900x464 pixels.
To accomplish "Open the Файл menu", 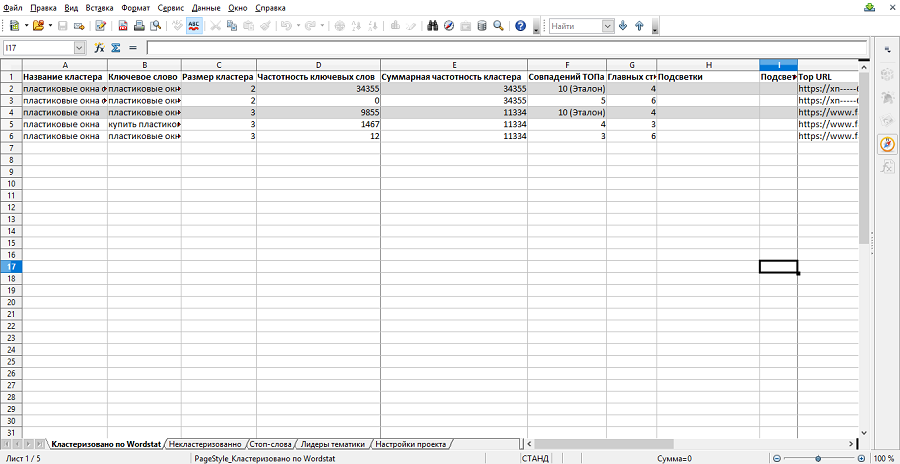I will pyautogui.click(x=13, y=8).
